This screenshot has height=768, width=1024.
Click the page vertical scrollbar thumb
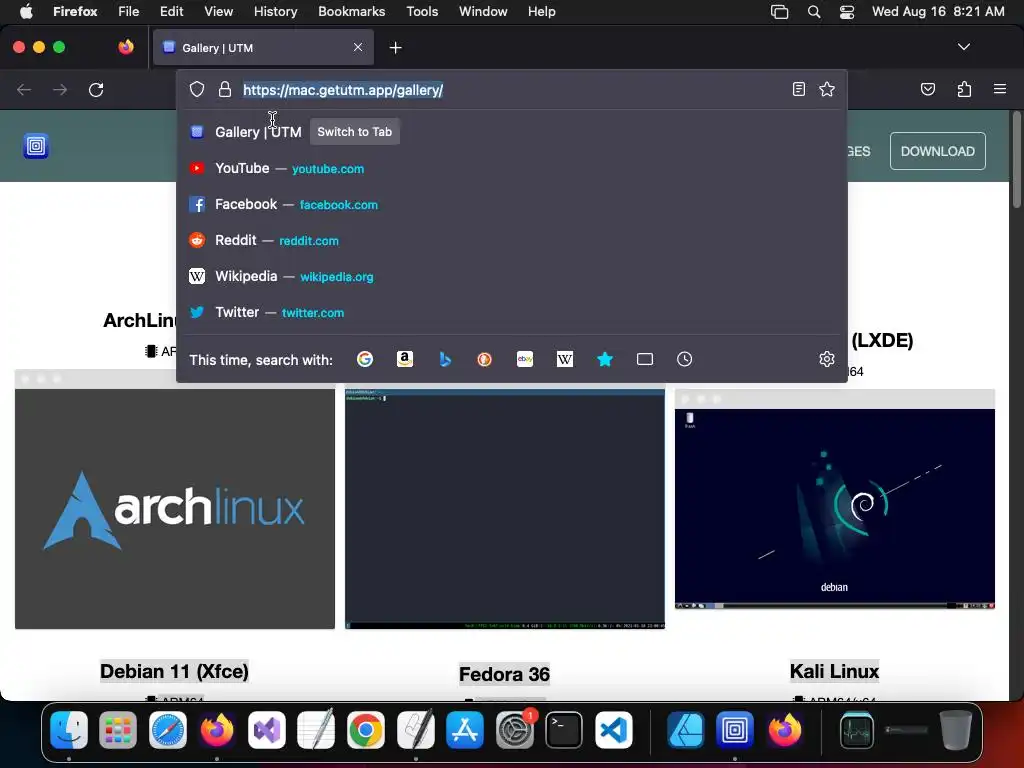point(1016,161)
